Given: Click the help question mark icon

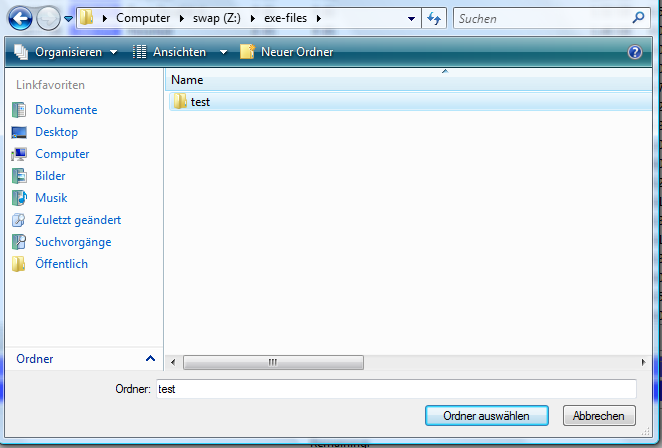Looking at the screenshot, I should click(x=634, y=52).
